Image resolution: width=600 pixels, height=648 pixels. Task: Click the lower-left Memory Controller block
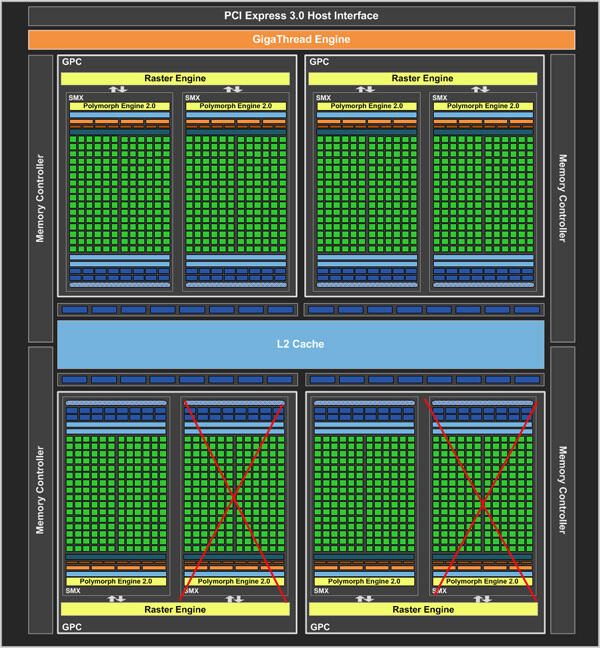[x=40, y=490]
